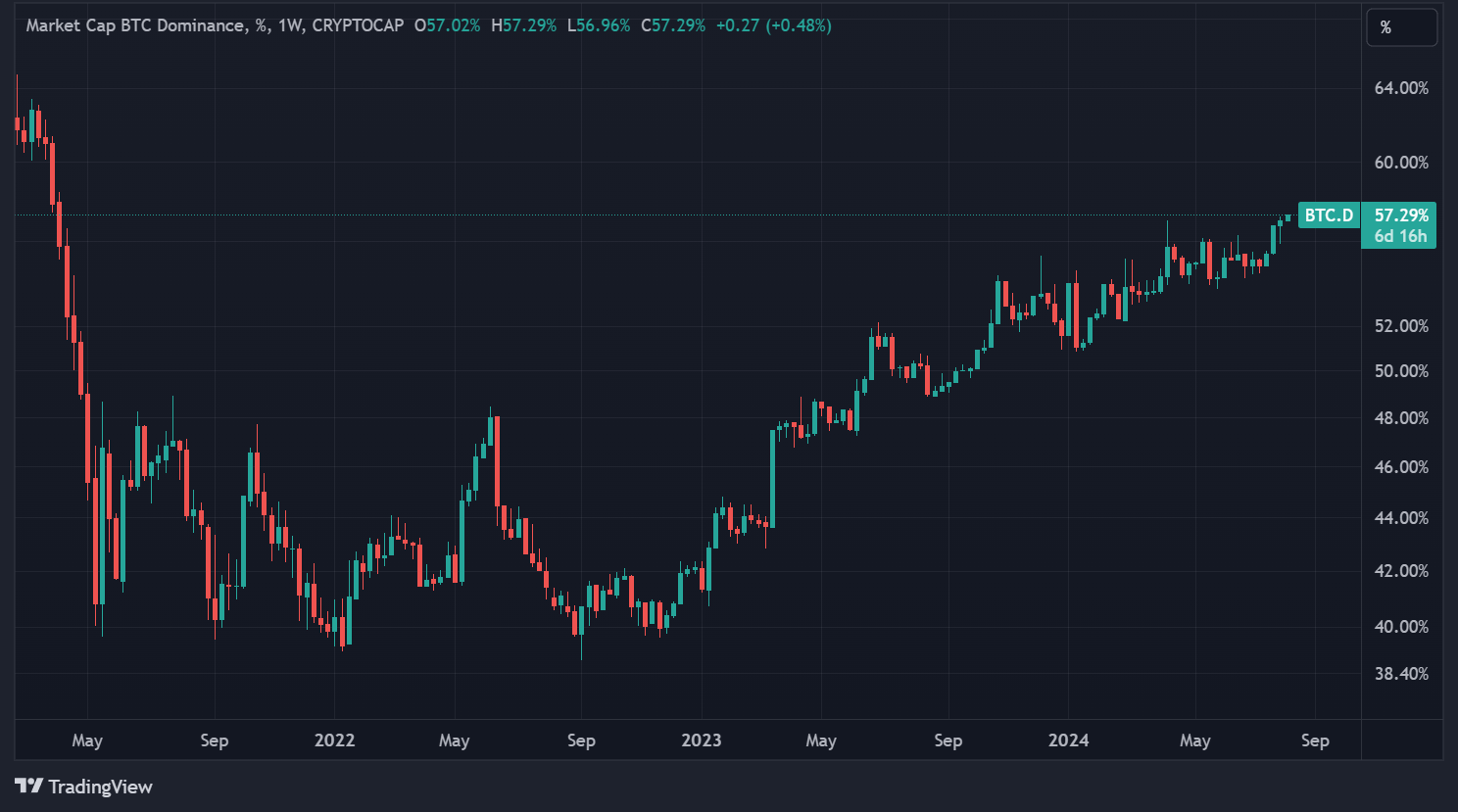Viewport: 1458px width, 812px height.
Task: Select the current price label 57.29%
Action: [x=1401, y=215]
